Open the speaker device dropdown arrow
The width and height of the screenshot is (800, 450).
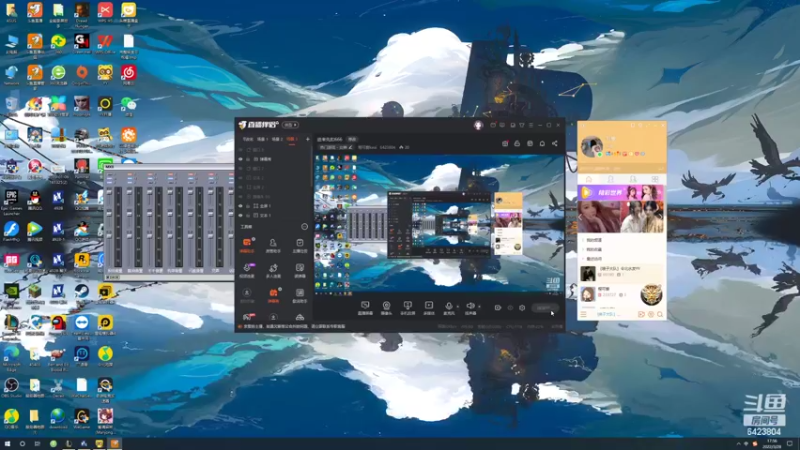479,307
